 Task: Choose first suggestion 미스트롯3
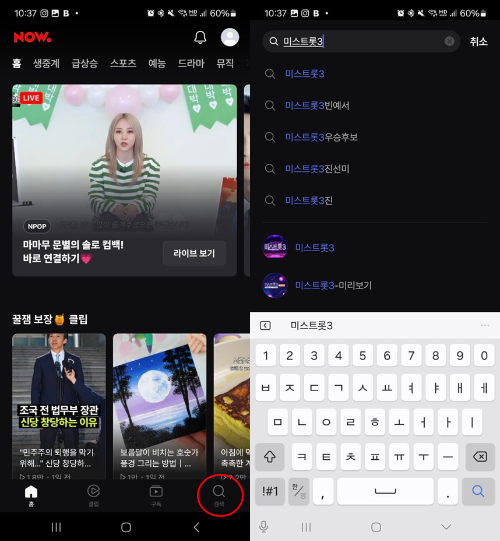(x=305, y=73)
